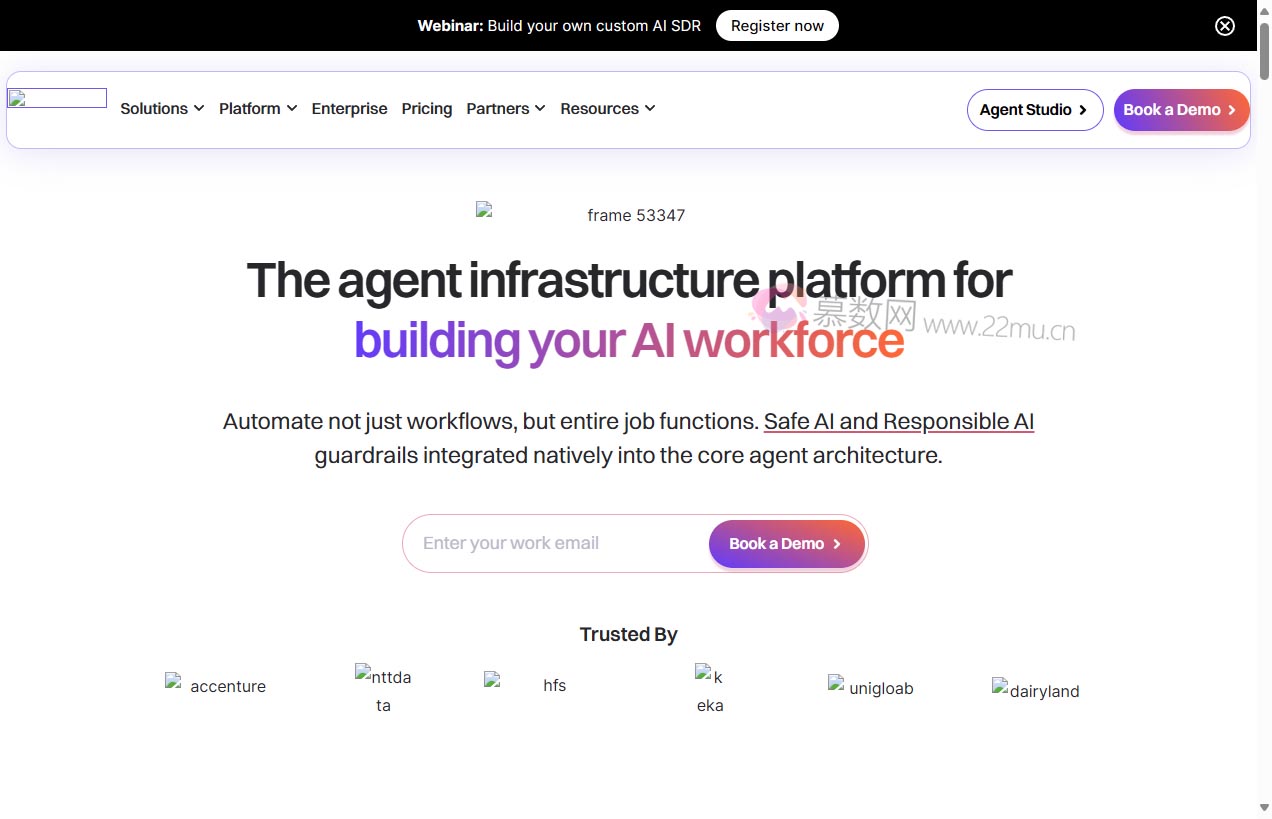Click the Dairyland logo
The image size is (1272, 819).
(1036, 691)
